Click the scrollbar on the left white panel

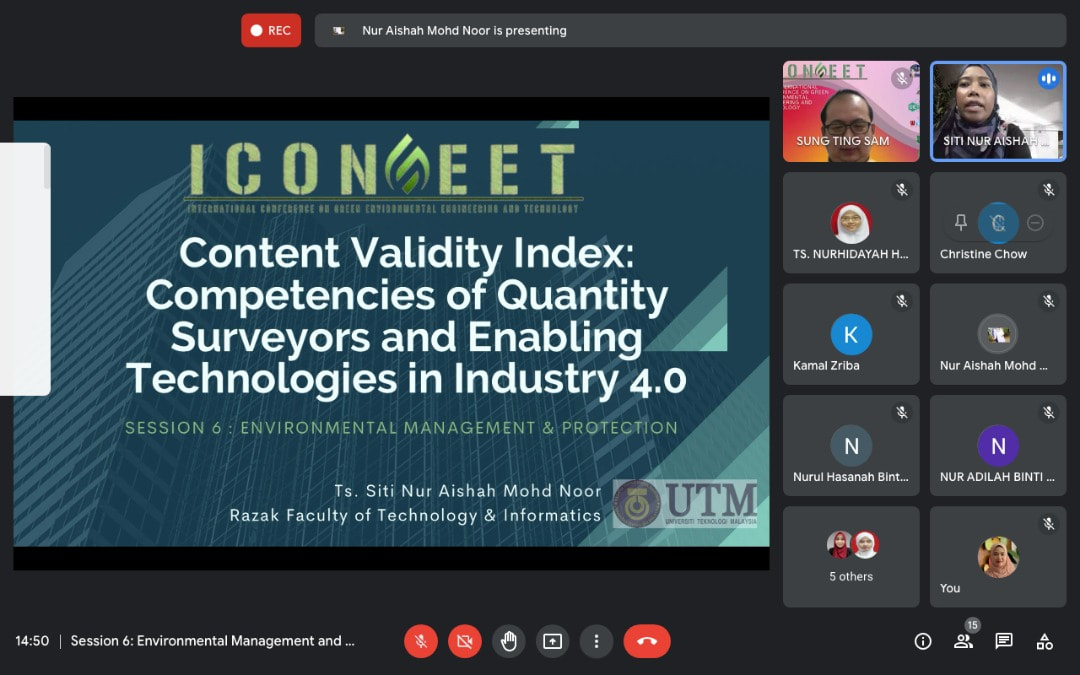point(46,168)
